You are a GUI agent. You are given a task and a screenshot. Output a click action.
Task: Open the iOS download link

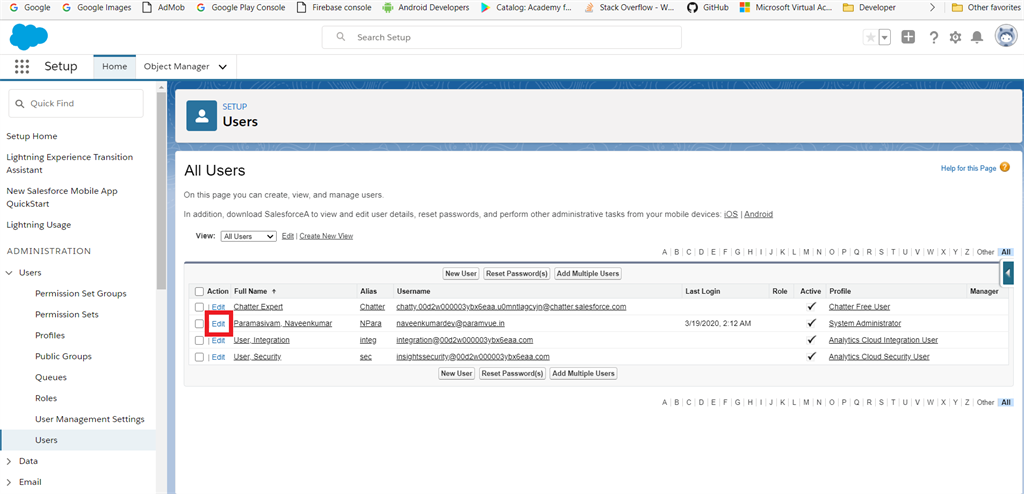pos(731,214)
